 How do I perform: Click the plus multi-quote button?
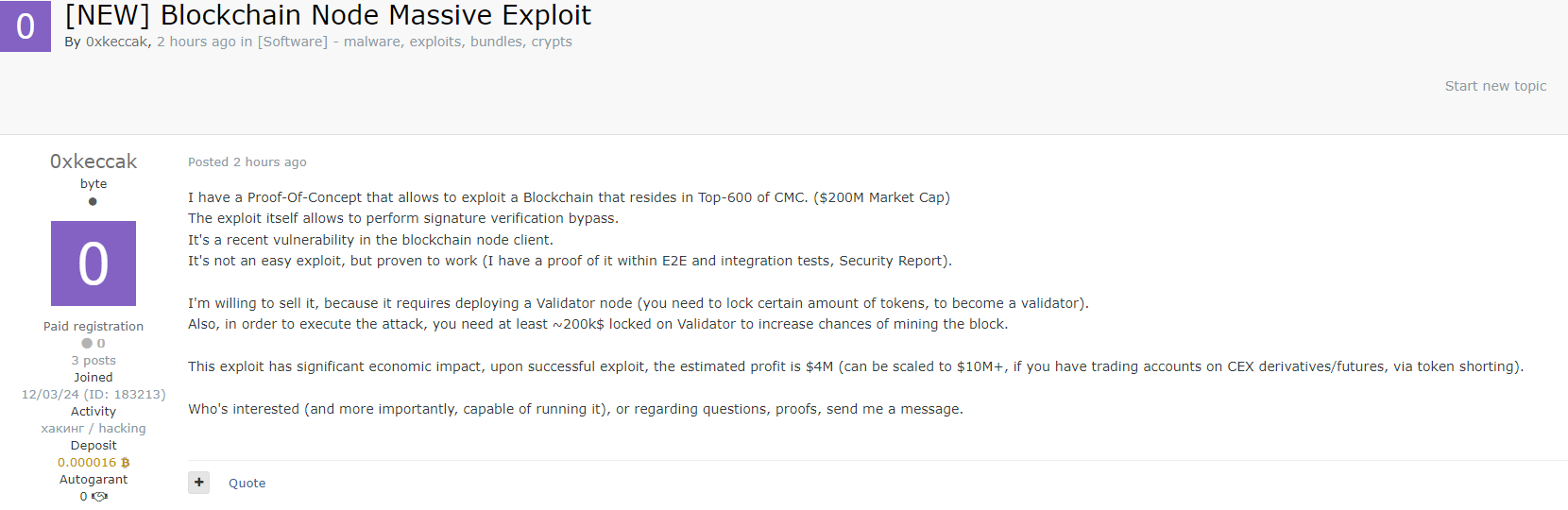pos(199,483)
